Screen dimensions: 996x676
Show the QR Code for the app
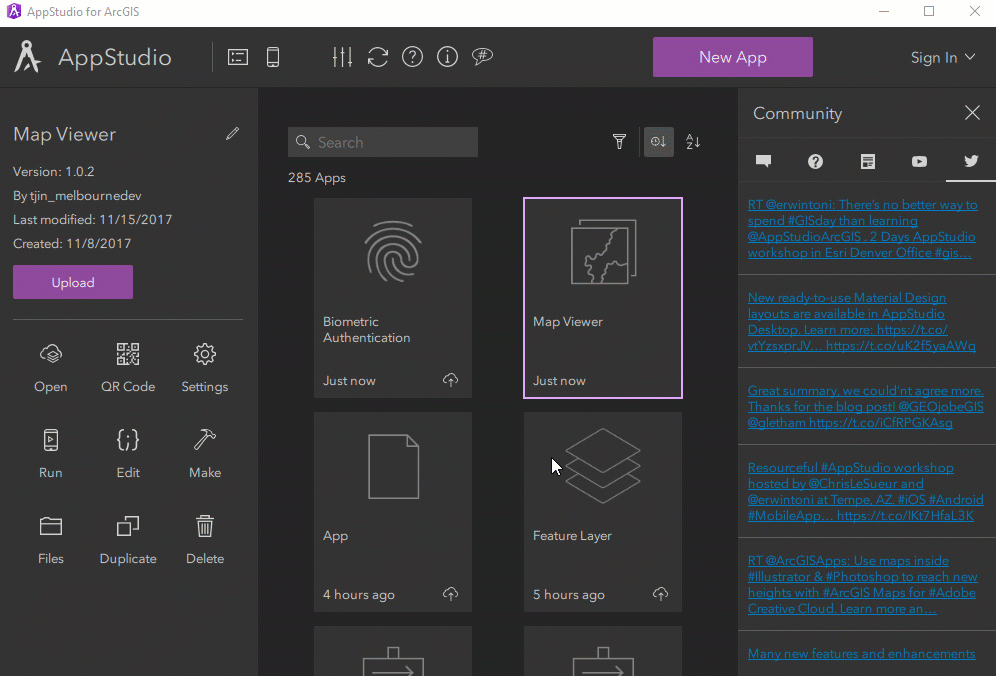click(128, 368)
